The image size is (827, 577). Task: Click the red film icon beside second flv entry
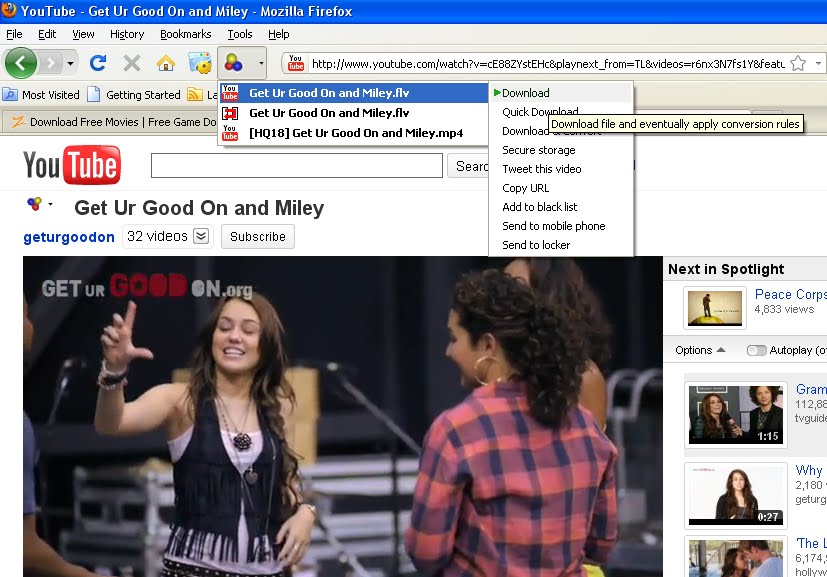230,113
